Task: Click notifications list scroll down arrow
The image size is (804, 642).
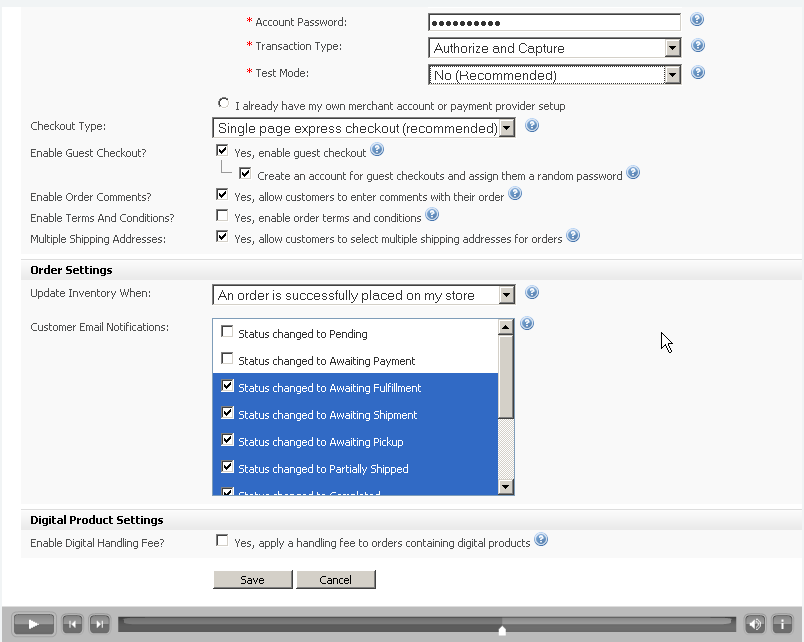Action: point(506,487)
